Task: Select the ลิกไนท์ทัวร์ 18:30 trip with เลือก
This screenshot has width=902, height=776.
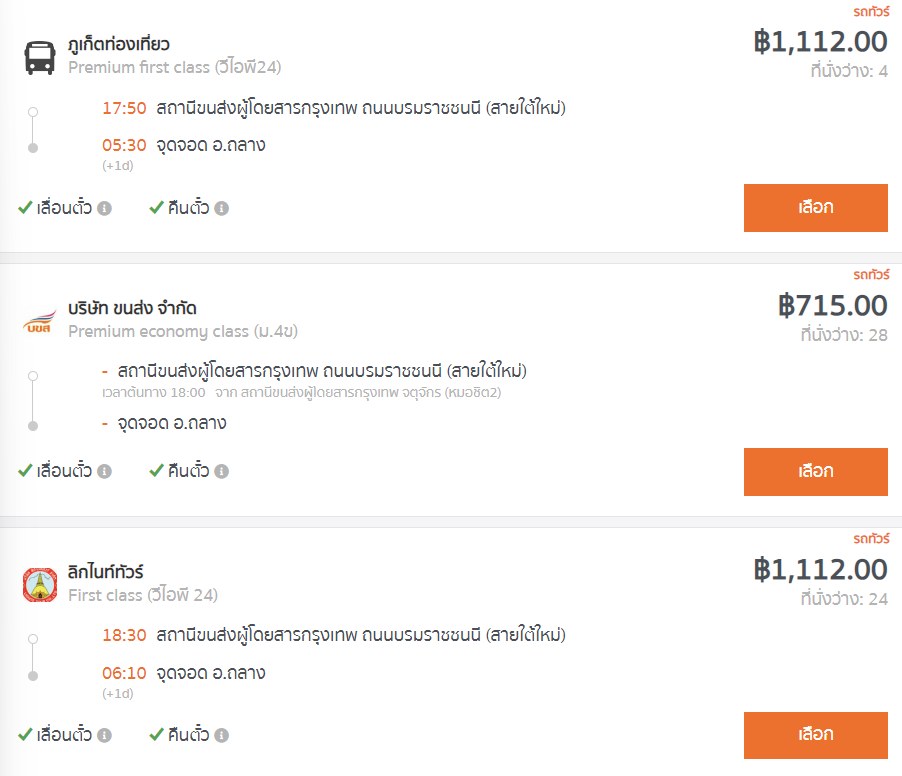Action: tap(816, 735)
